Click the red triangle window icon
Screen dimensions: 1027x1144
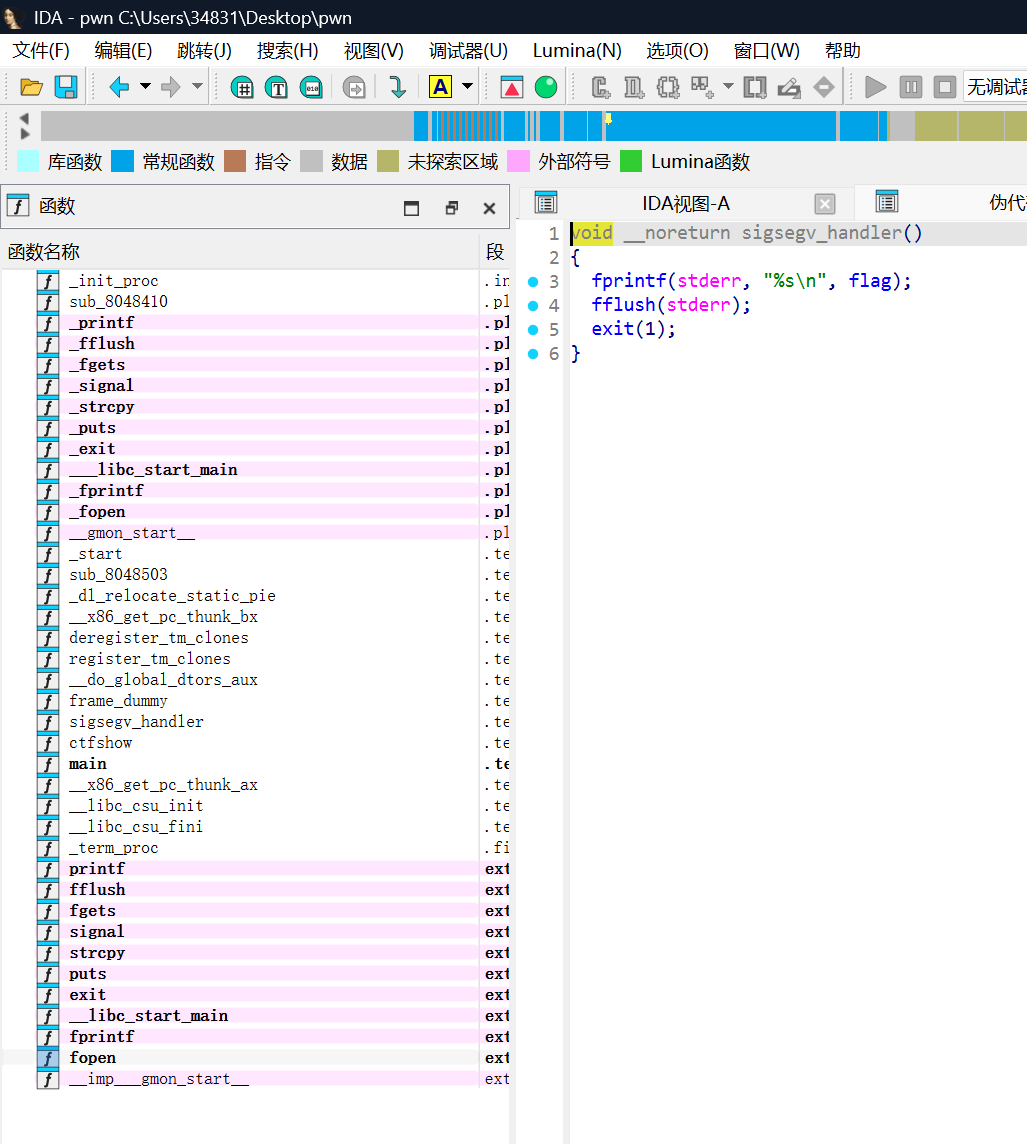[512, 88]
